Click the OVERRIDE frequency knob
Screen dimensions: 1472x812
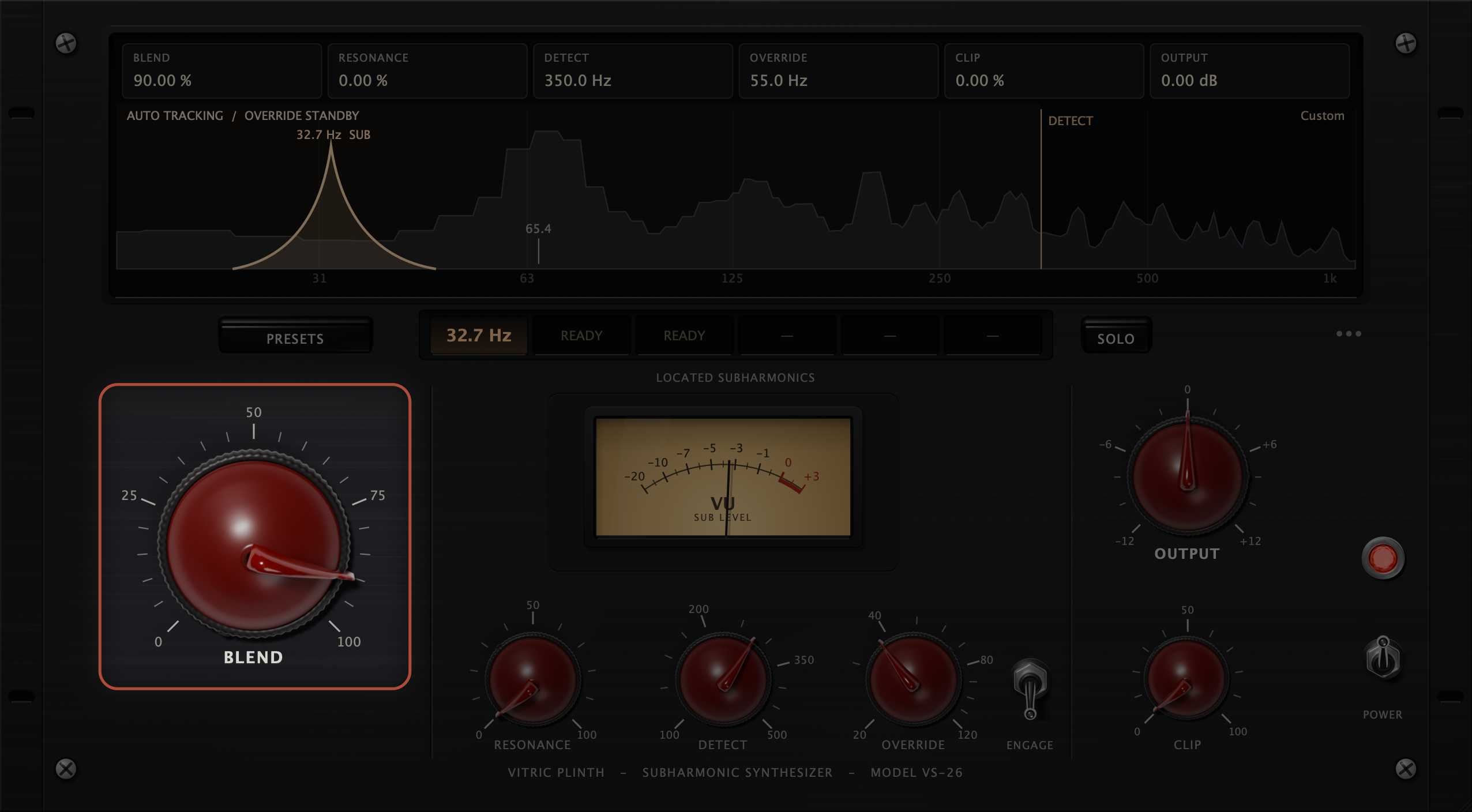[913, 679]
